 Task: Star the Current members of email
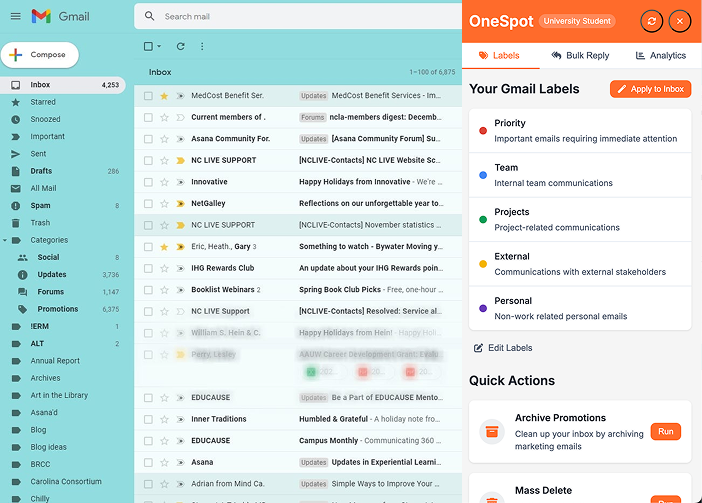(164, 117)
